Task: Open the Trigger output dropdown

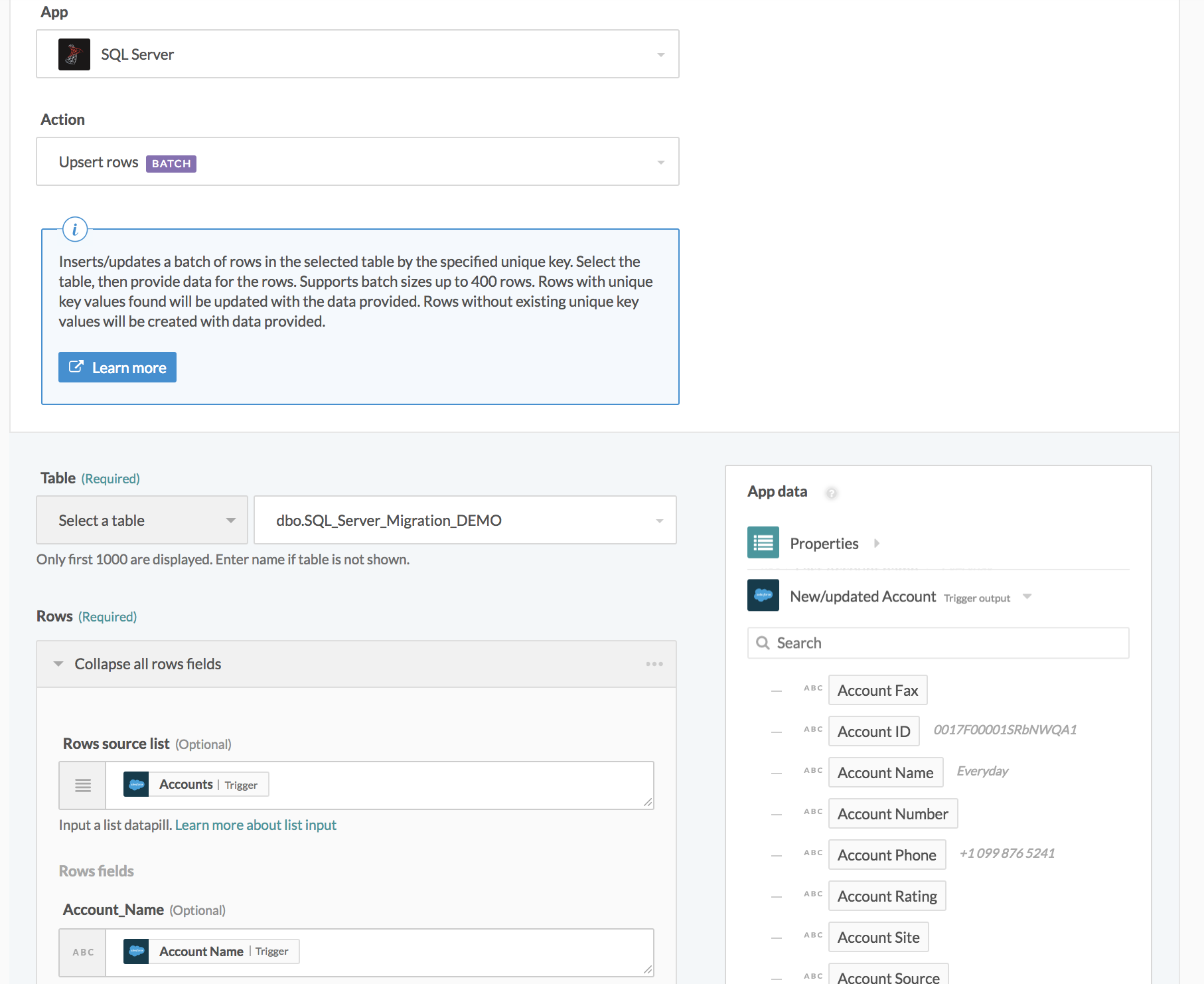Action: click(x=1026, y=597)
